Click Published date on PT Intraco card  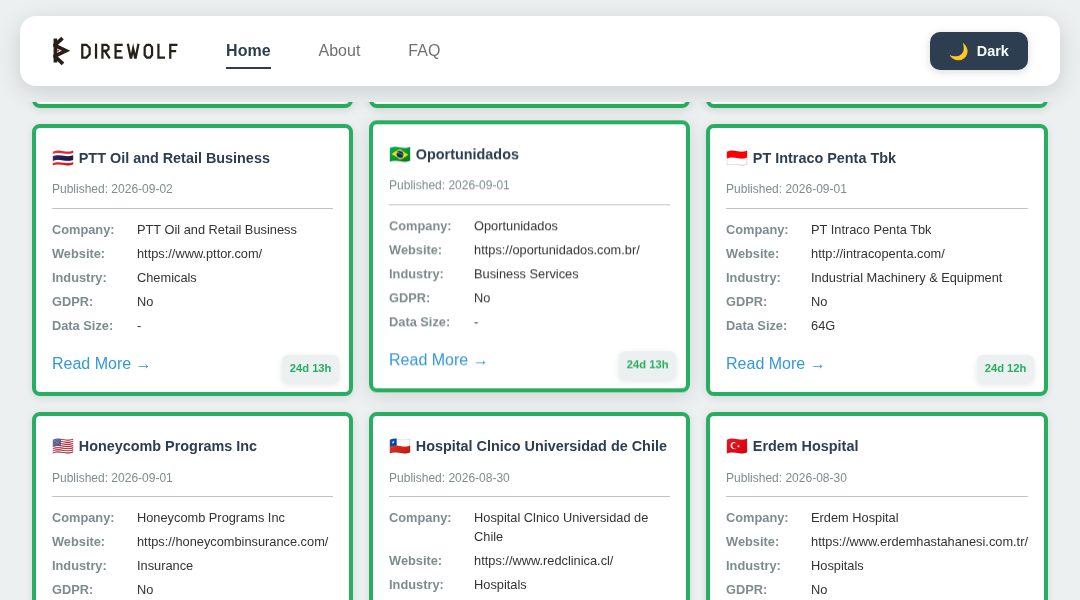click(x=786, y=189)
